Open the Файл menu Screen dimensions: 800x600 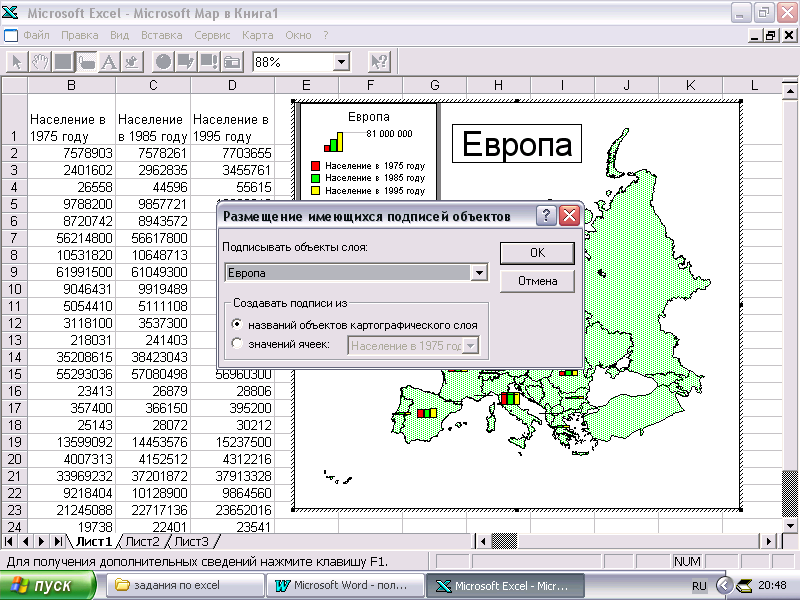point(36,35)
